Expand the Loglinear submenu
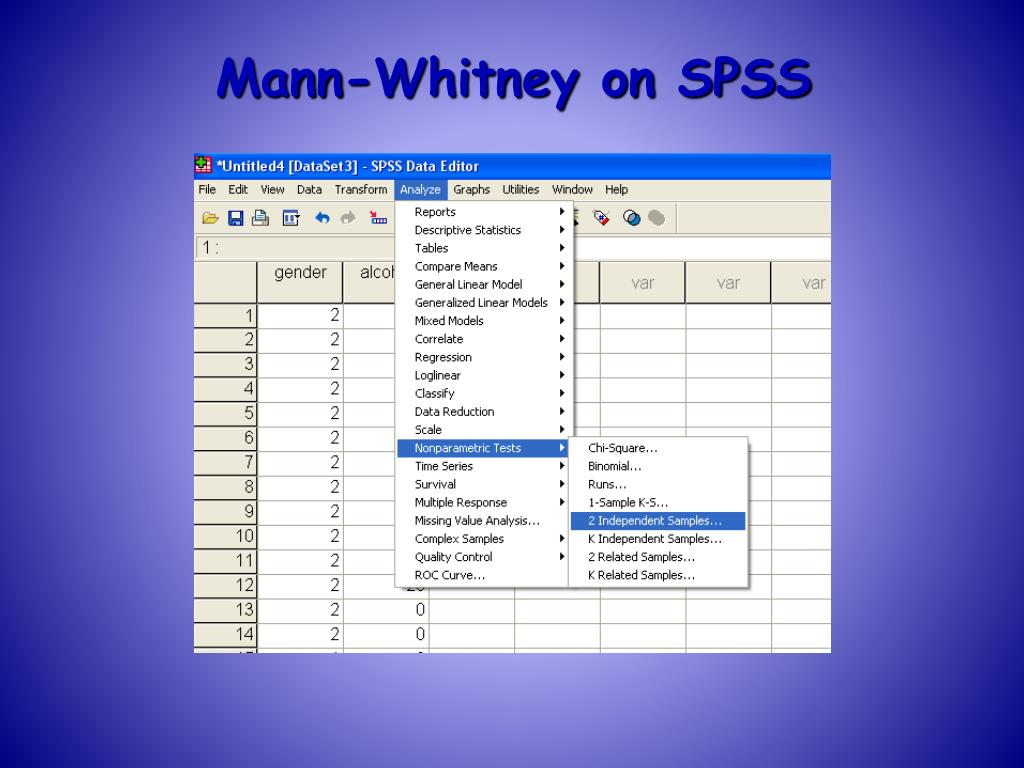This screenshot has width=1024, height=768. tap(484, 376)
